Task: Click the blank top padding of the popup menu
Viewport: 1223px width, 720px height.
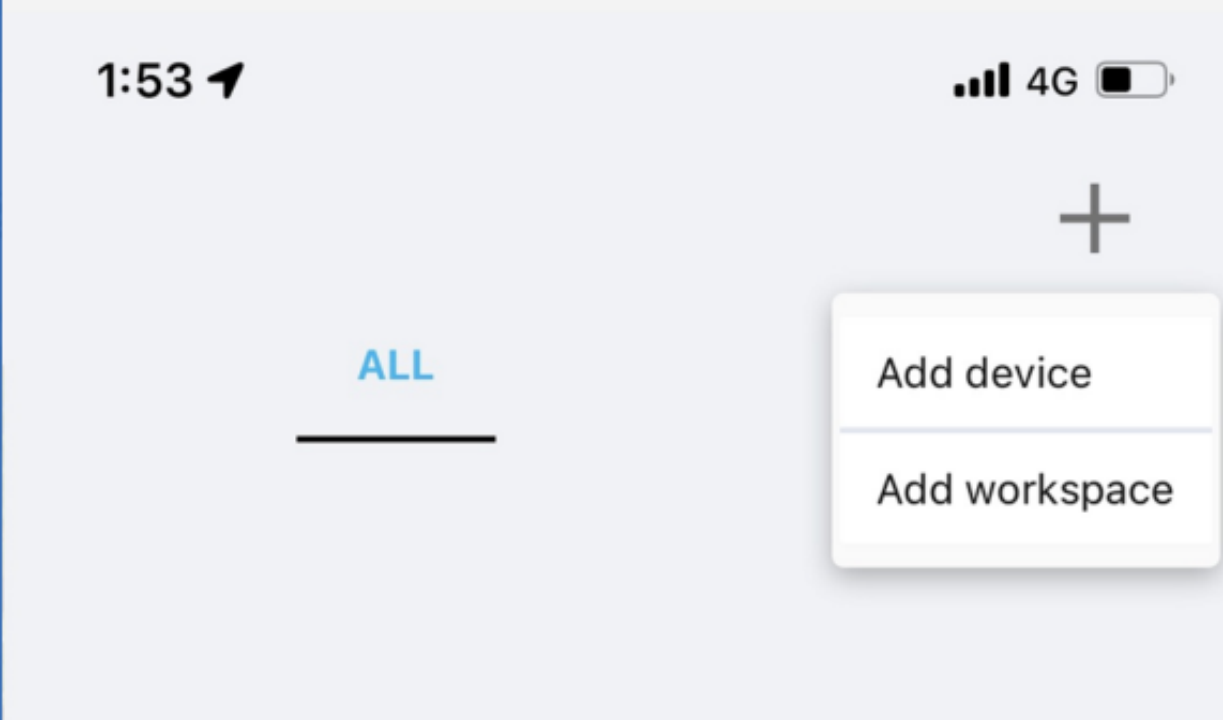Action: click(x=1026, y=307)
